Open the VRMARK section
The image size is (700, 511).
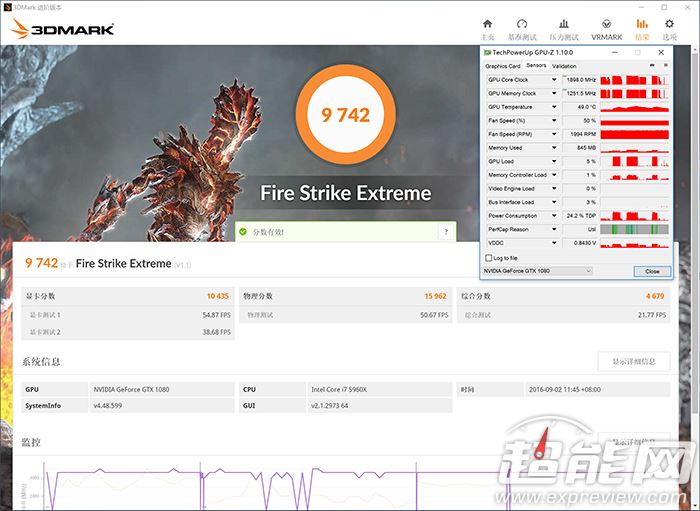pyautogui.click(x=606, y=29)
